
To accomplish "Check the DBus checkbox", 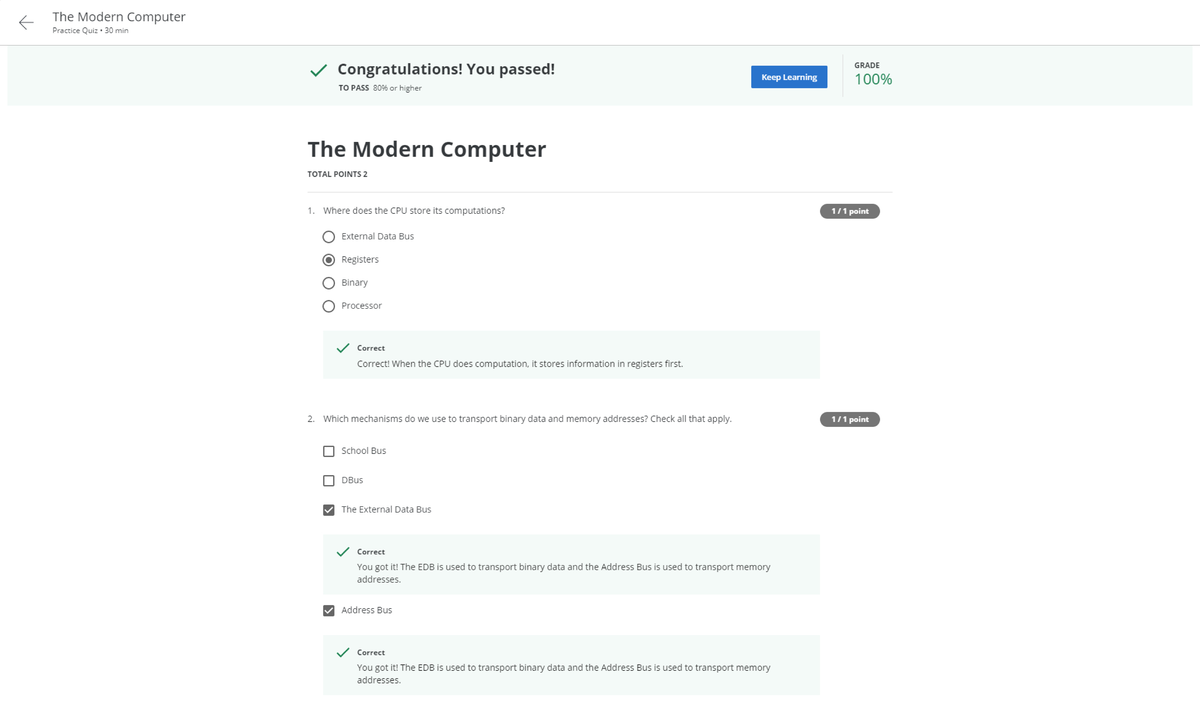I will coord(328,480).
